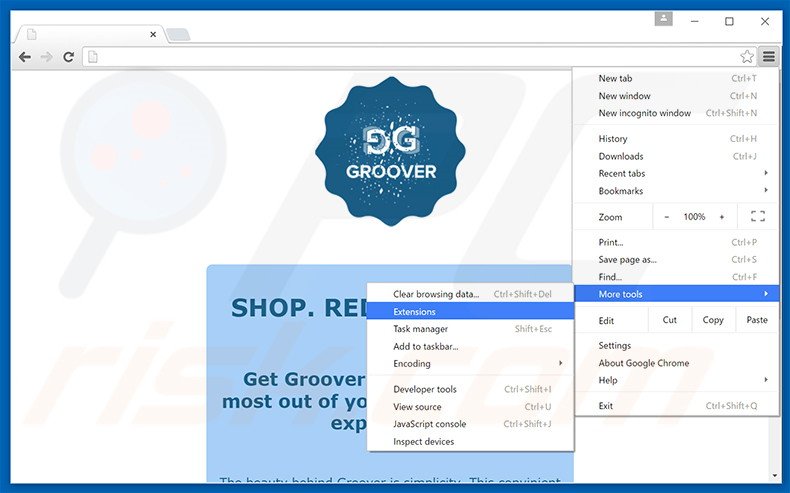This screenshot has height=493, width=790.
Task: Select Save page as... menu item
Action: [x=677, y=259]
